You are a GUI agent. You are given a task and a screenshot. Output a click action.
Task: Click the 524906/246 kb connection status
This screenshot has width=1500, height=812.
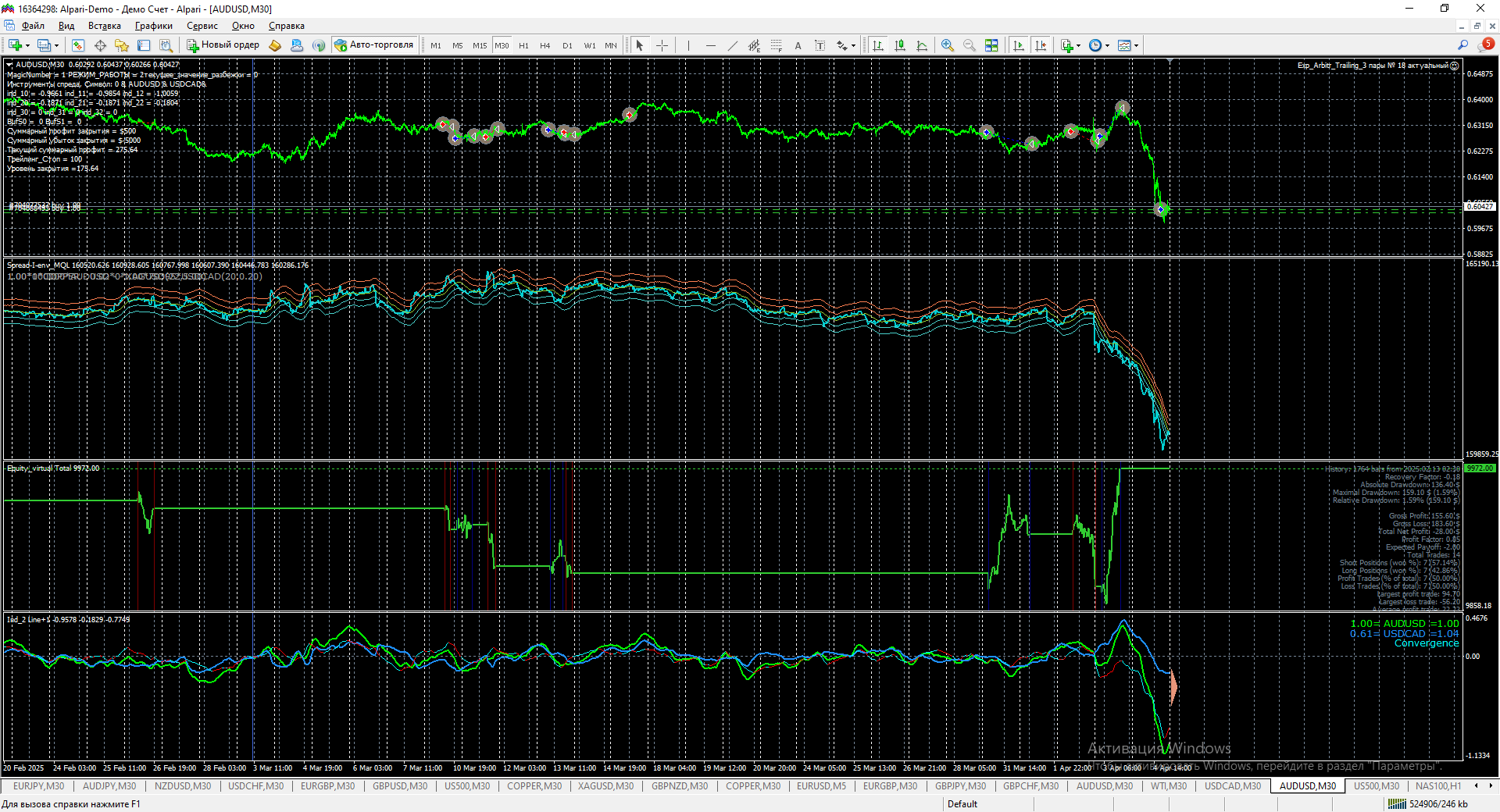point(1430,804)
